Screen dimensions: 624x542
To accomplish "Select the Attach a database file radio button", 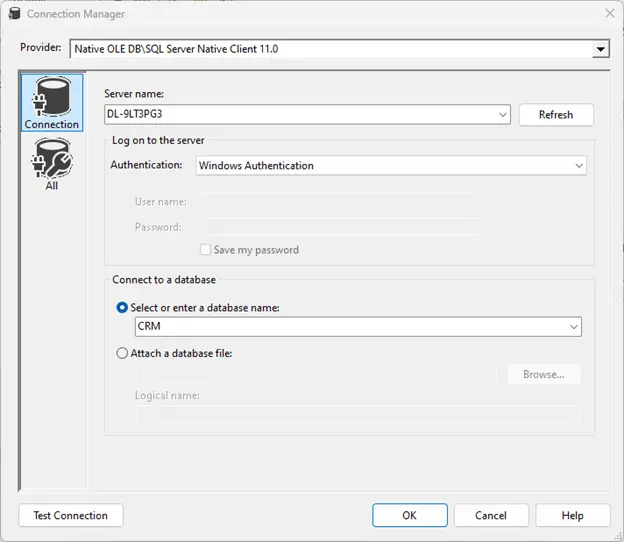I will 123,353.
